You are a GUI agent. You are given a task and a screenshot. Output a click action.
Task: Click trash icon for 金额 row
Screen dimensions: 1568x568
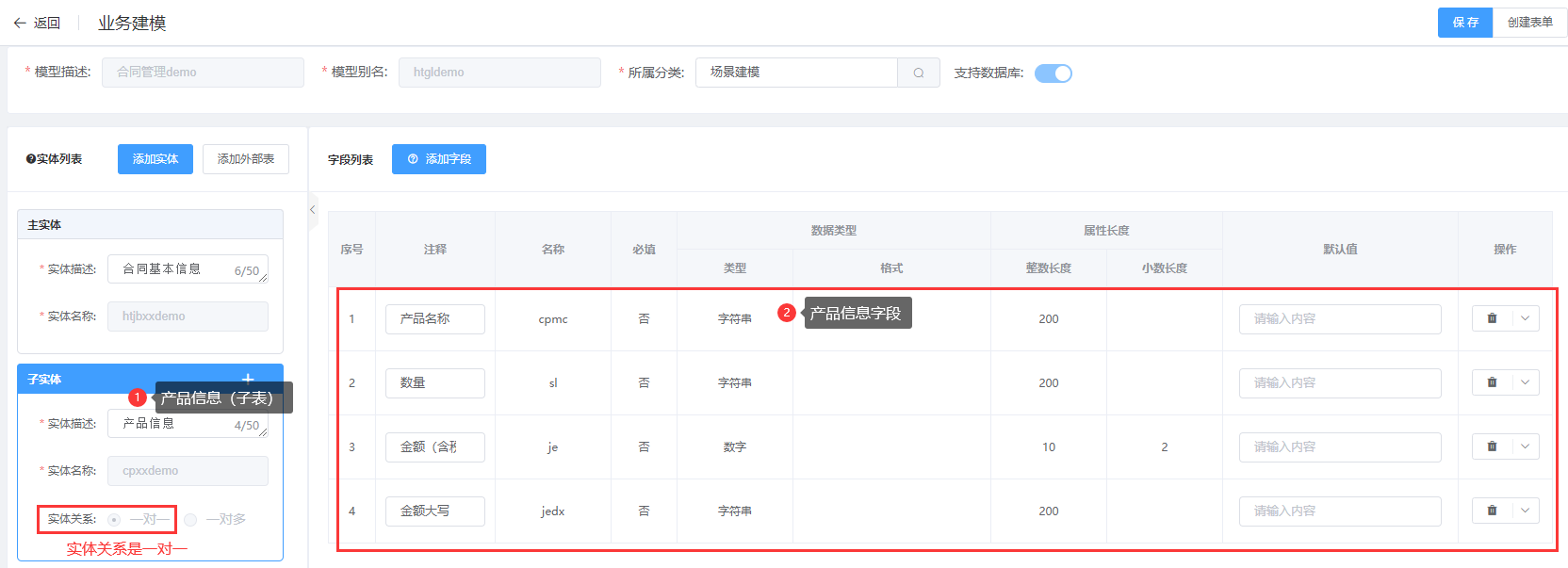click(1492, 446)
